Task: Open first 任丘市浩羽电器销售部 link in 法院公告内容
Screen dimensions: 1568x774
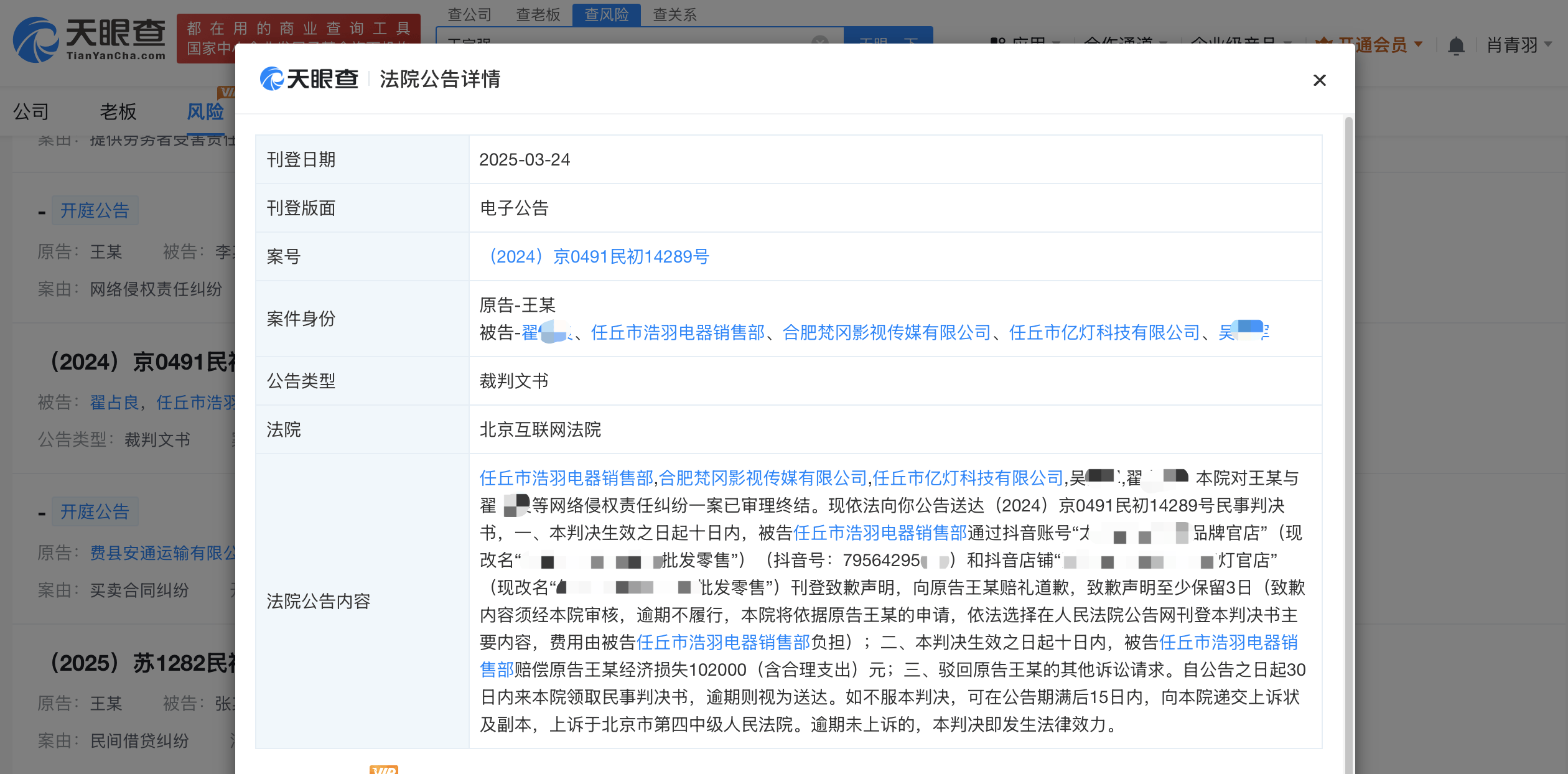Action: (x=566, y=478)
